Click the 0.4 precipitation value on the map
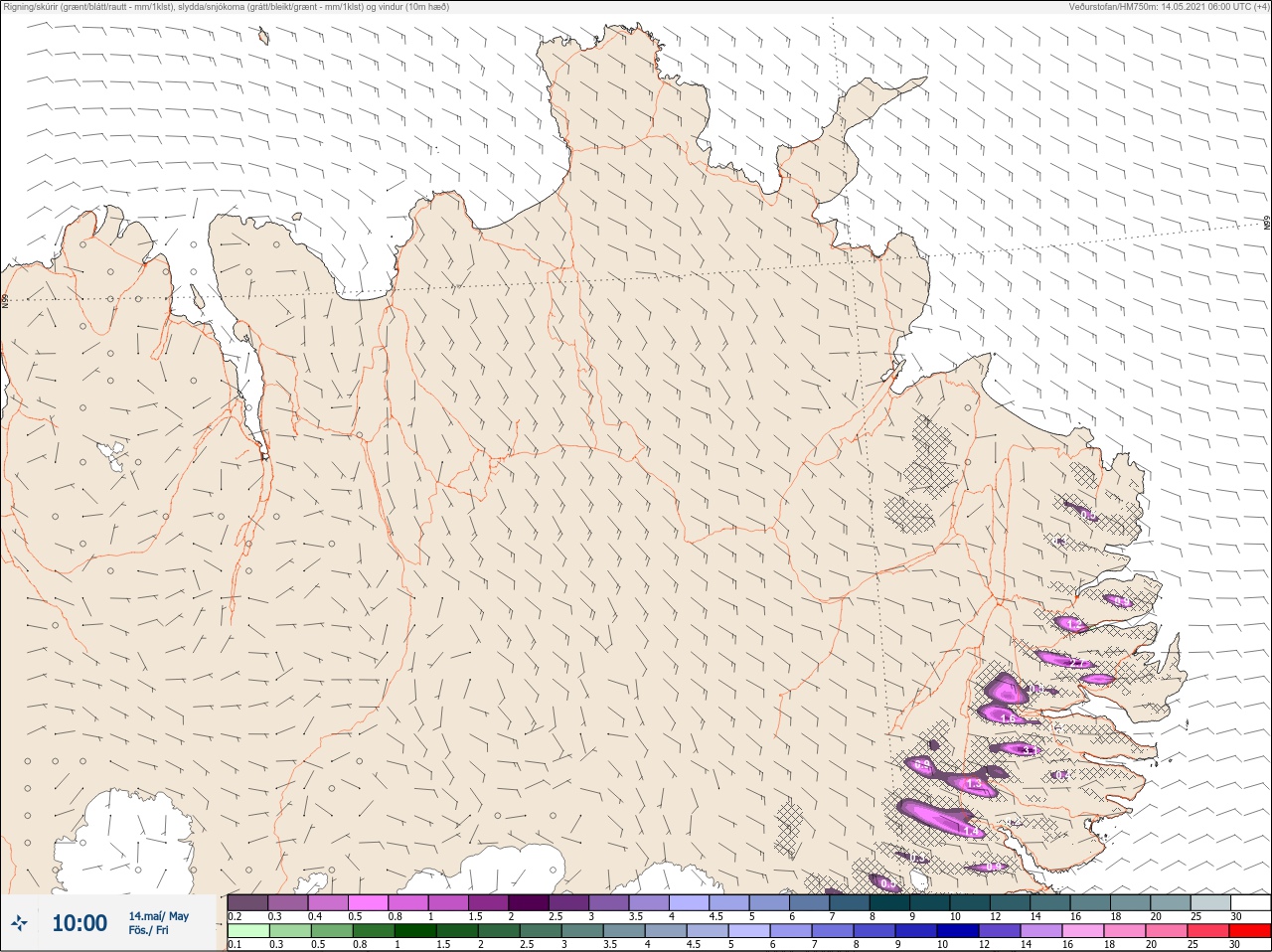Screen dimensions: 1272x952 pyautogui.click(x=1062, y=775)
